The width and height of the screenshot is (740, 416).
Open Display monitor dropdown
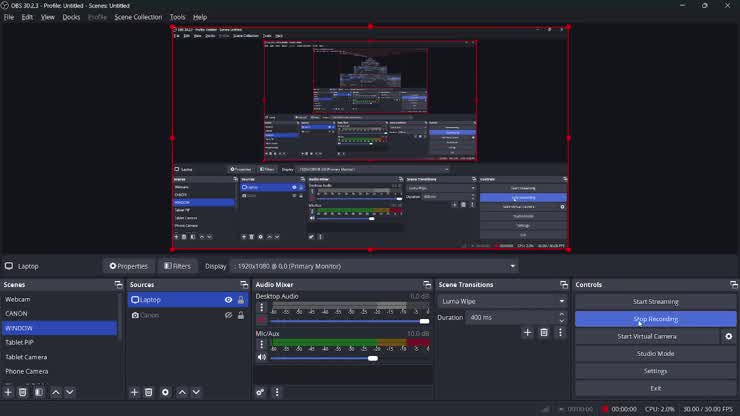click(375, 266)
